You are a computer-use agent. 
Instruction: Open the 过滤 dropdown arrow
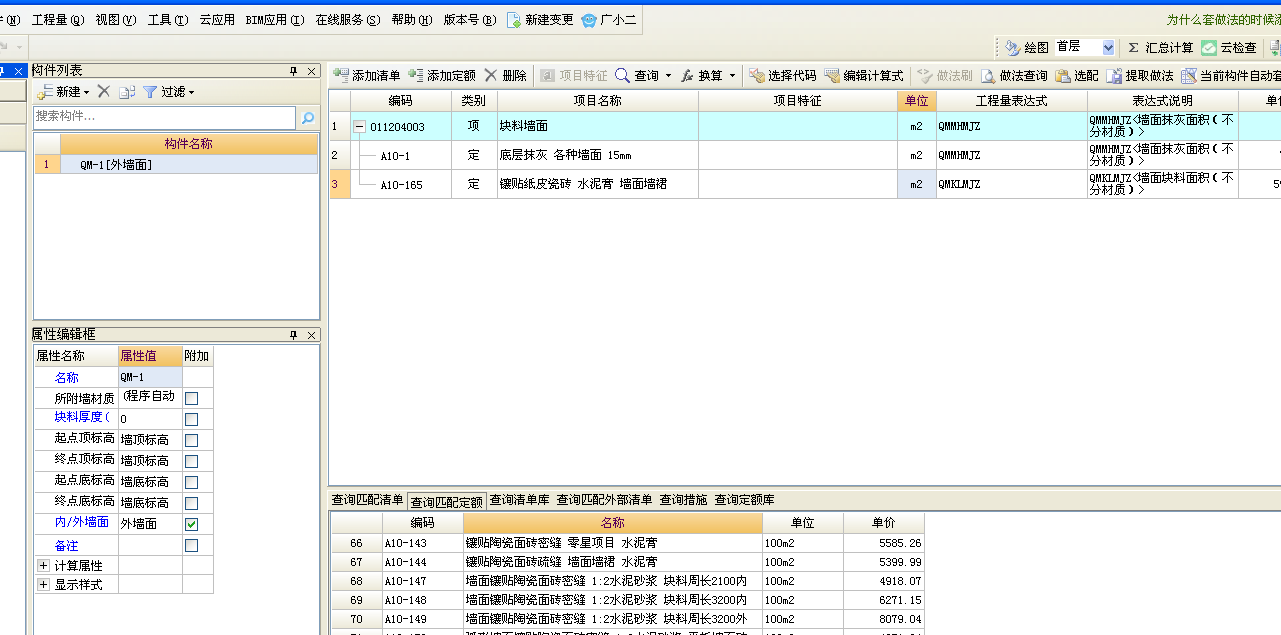(191, 92)
